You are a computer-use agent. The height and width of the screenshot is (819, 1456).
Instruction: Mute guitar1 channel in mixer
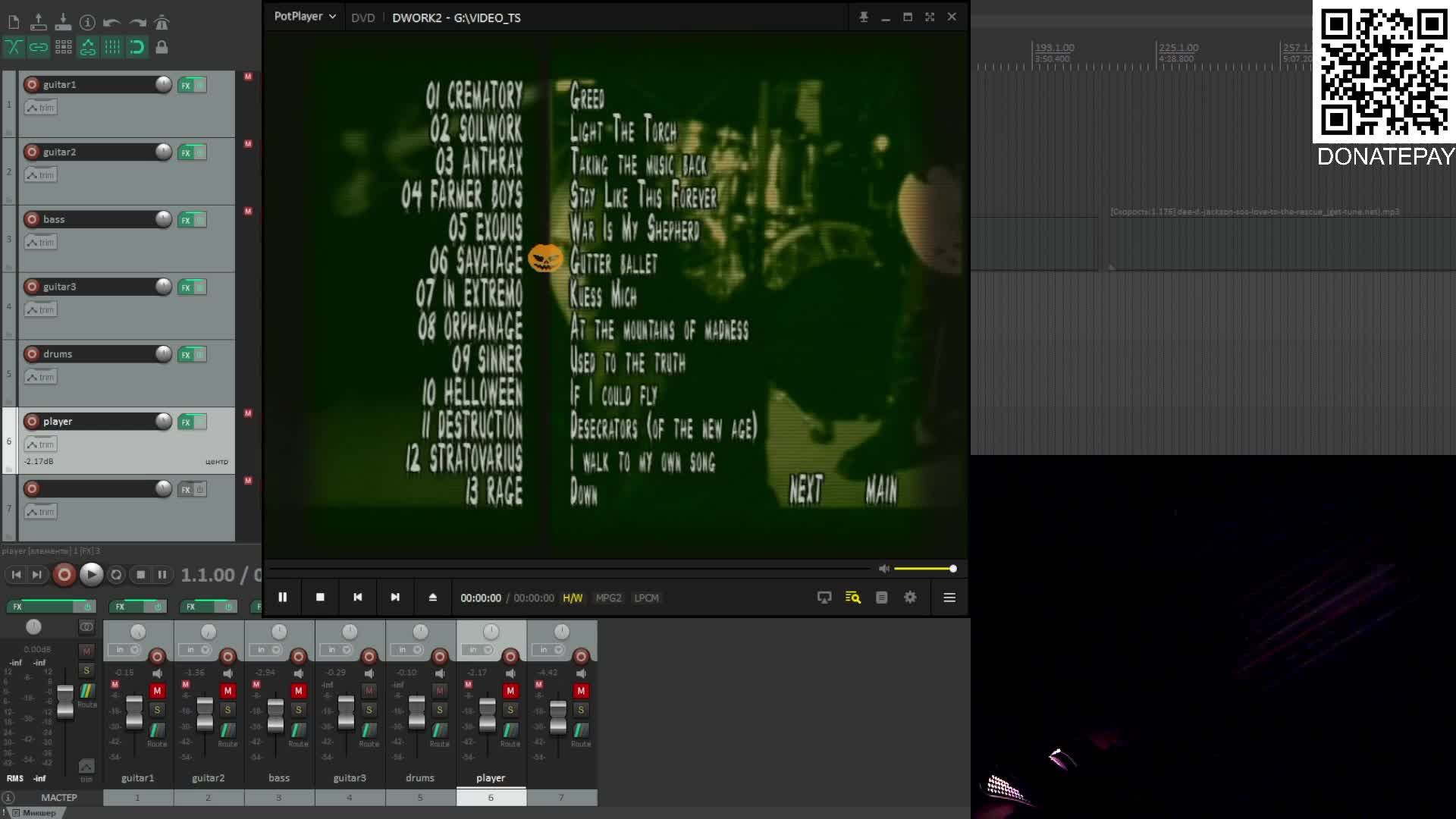(x=157, y=691)
